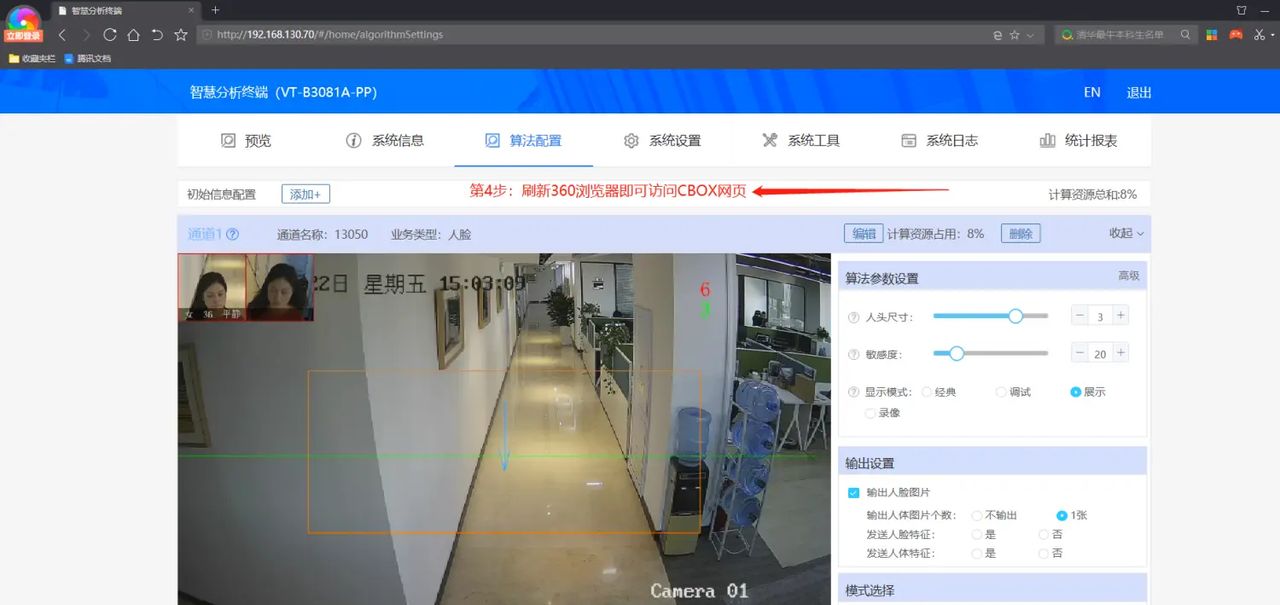Increase 人头尺寸 using the plus stepper
The height and width of the screenshot is (605, 1280).
1120,314
